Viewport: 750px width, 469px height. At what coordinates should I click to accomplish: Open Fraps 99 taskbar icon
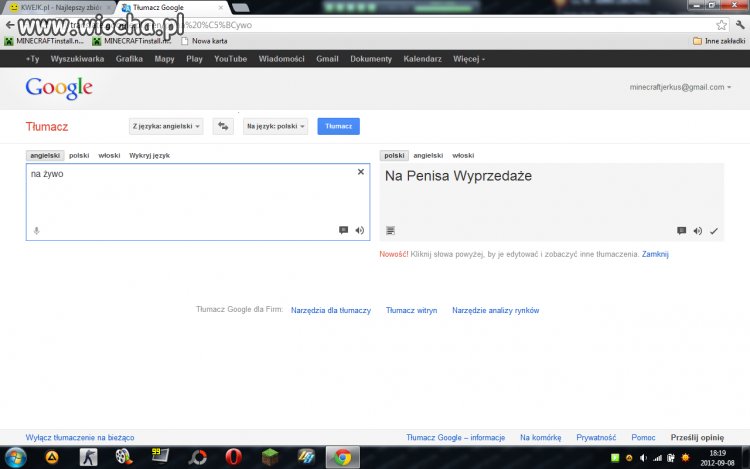160,457
